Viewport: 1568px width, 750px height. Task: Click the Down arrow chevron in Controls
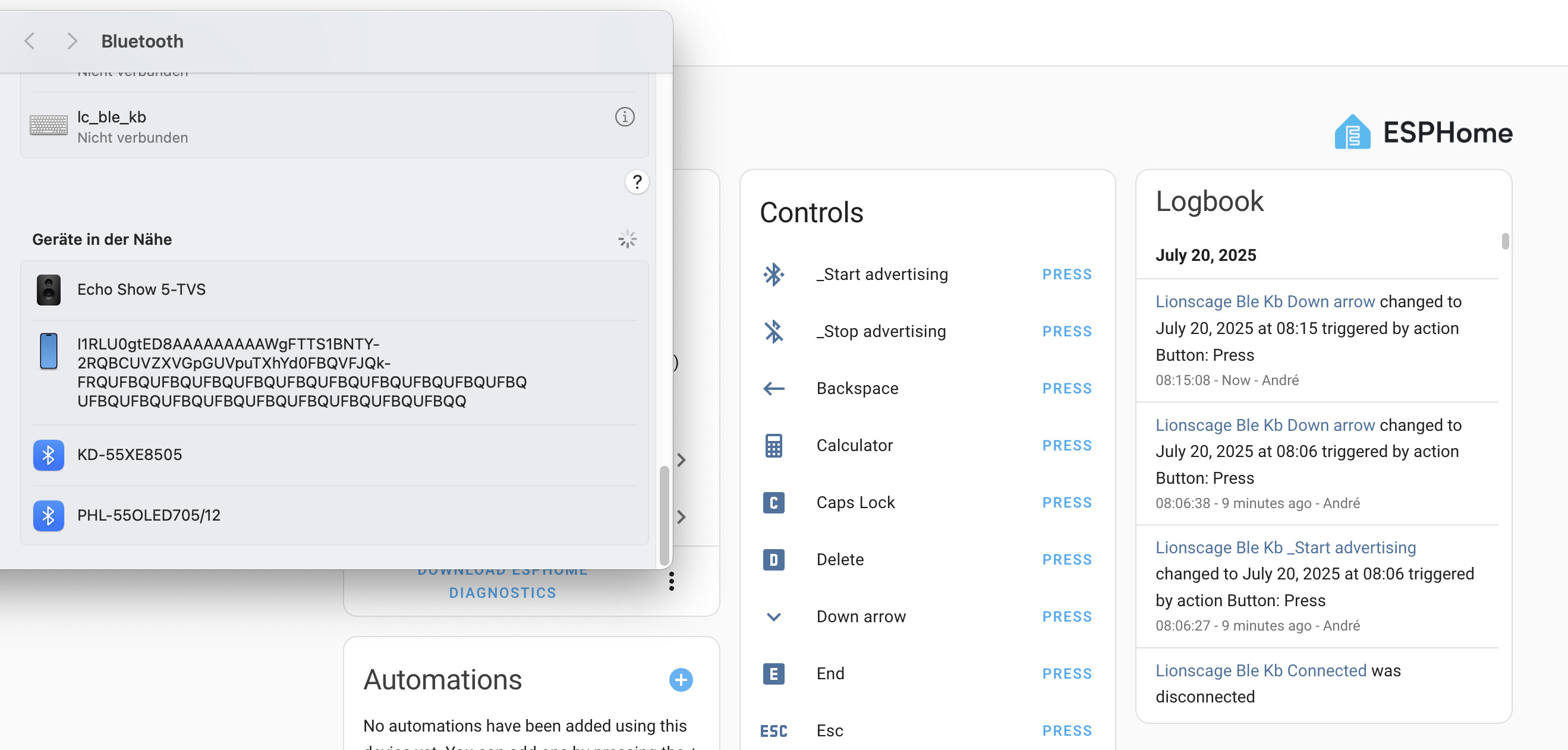773,617
